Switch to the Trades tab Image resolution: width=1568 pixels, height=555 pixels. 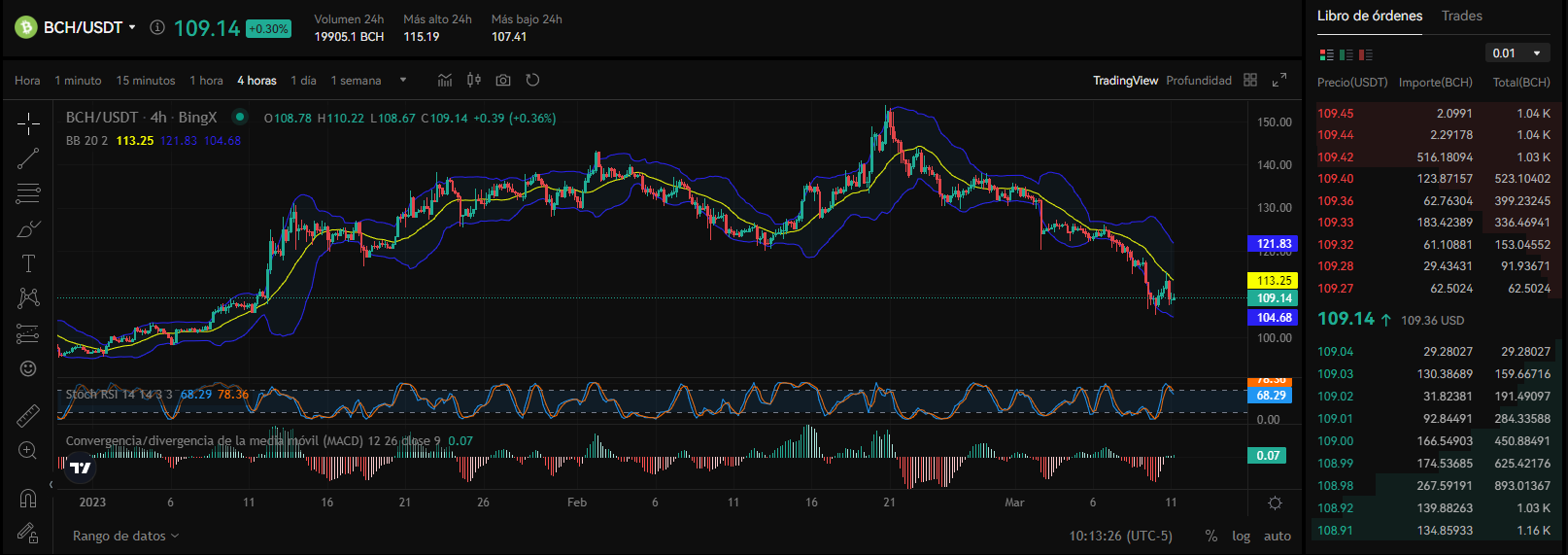click(1462, 16)
